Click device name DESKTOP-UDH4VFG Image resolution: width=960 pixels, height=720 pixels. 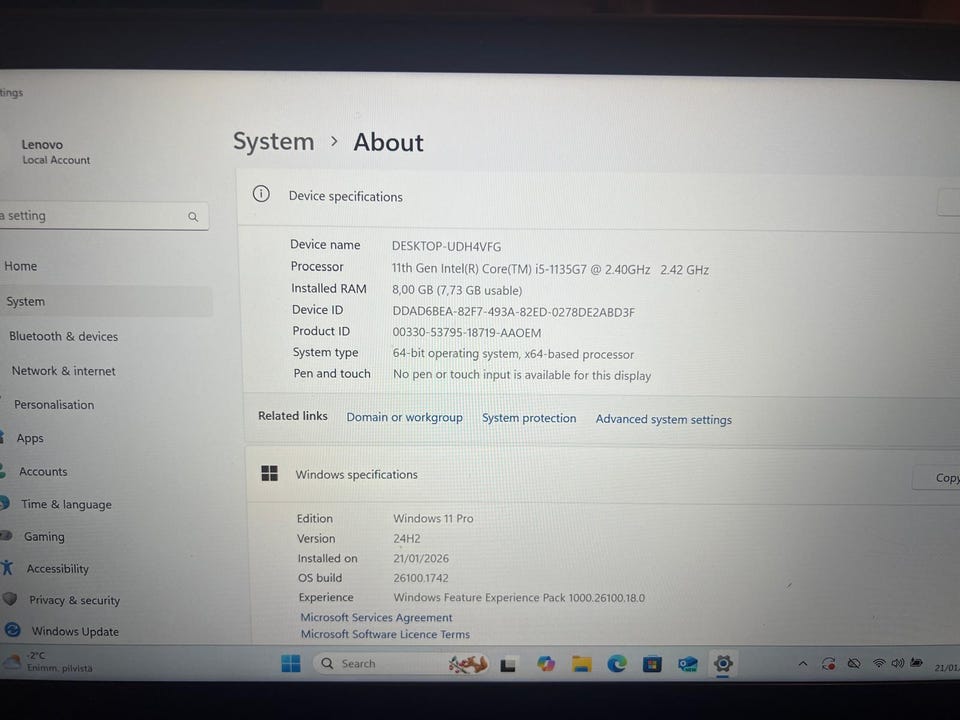coord(446,246)
